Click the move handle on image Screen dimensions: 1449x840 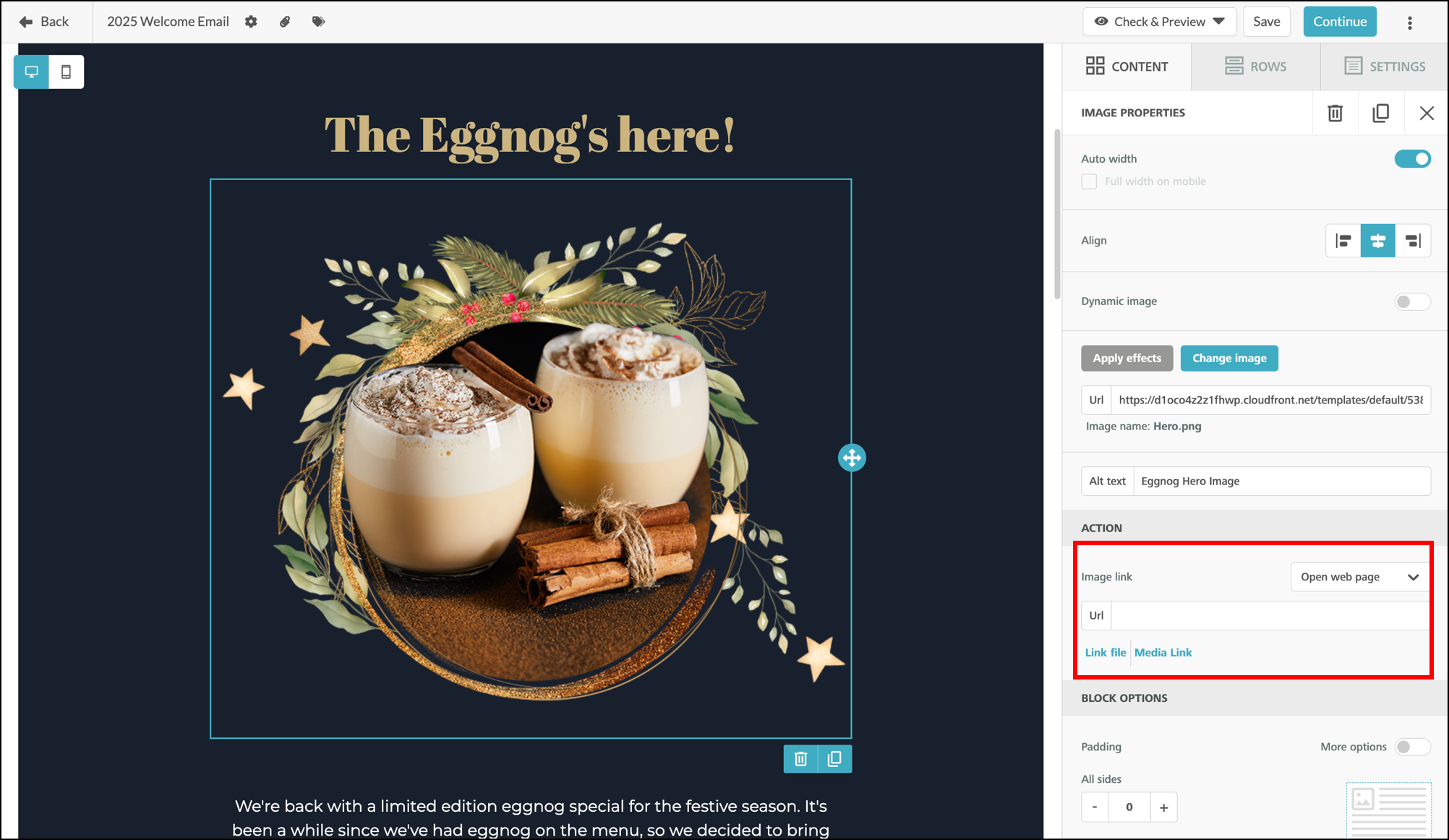852,458
